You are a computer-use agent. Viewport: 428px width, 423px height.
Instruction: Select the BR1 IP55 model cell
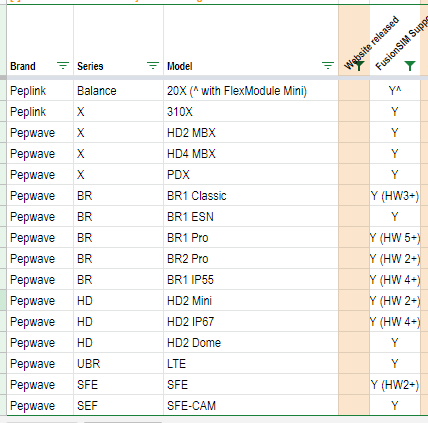[251, 280]
